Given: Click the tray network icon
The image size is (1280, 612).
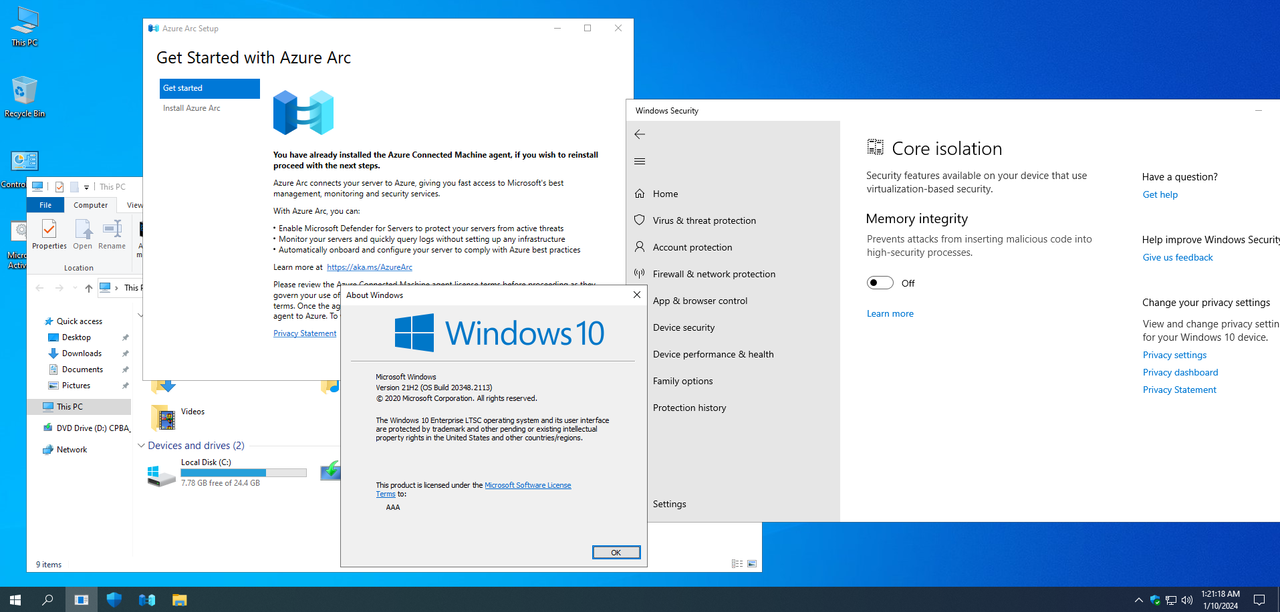Looking at the screenshot, I should click(1171, 600).
